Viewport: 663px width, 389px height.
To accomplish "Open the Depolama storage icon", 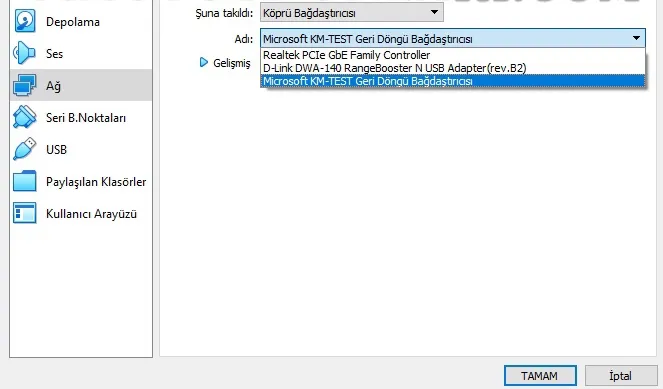I will [25, 21].
